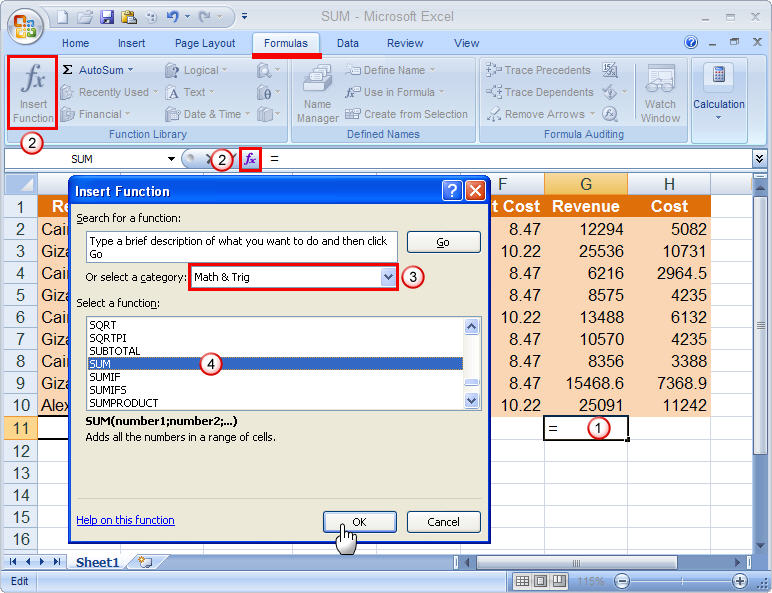Switch to the Formulas tab
772x593 pixels.
[x=286, y=43]
